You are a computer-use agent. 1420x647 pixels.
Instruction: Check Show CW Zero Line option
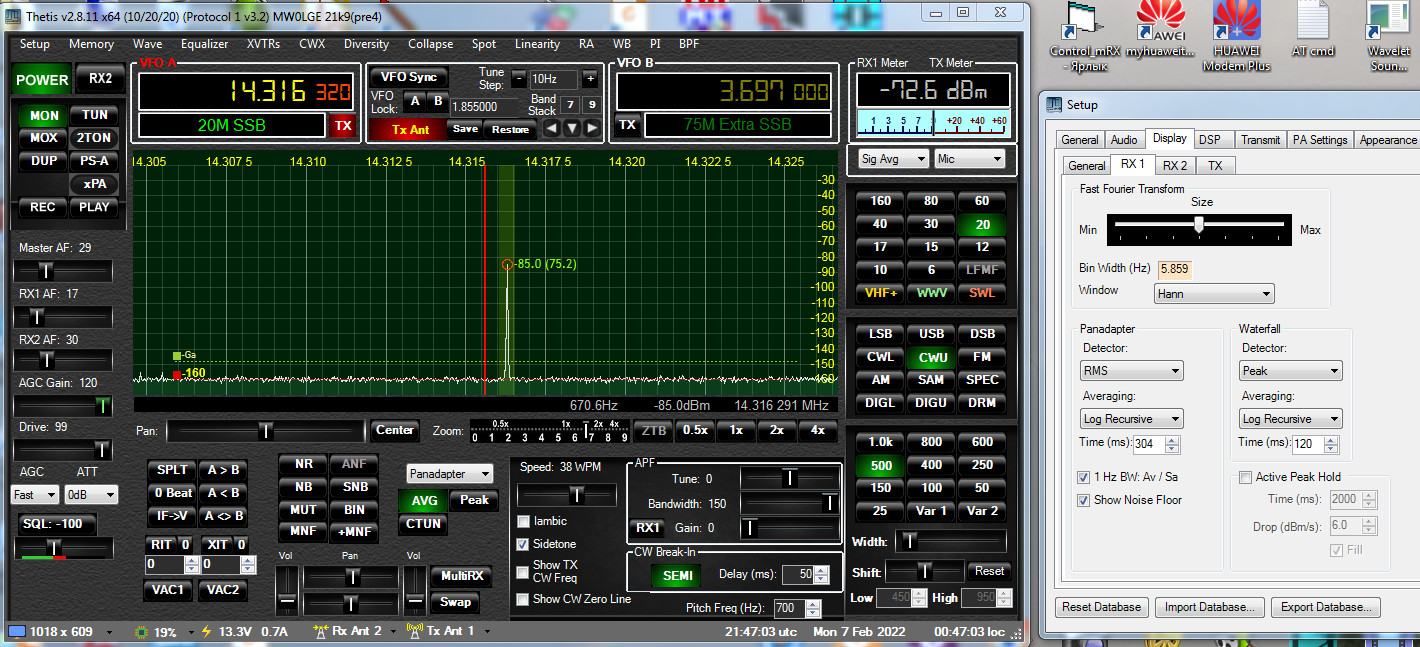(523, 599)
